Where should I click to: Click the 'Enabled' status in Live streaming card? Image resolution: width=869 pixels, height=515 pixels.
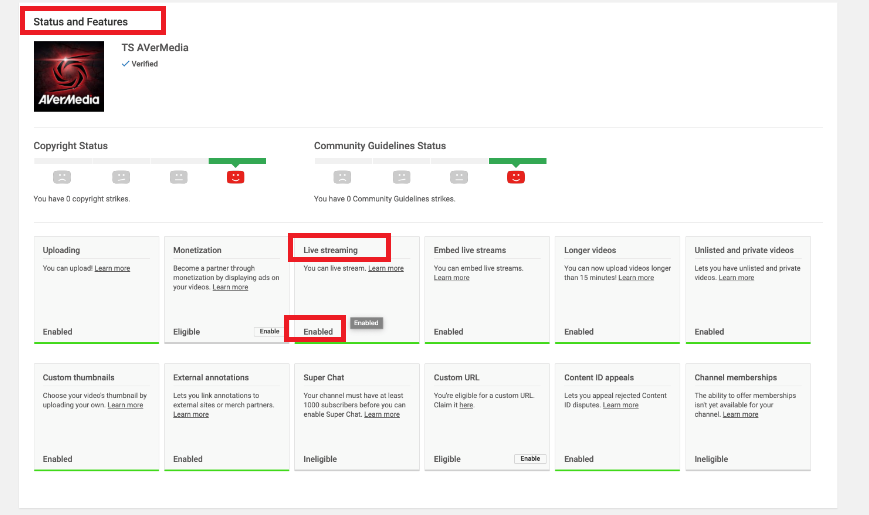click(x=318, y=332)
